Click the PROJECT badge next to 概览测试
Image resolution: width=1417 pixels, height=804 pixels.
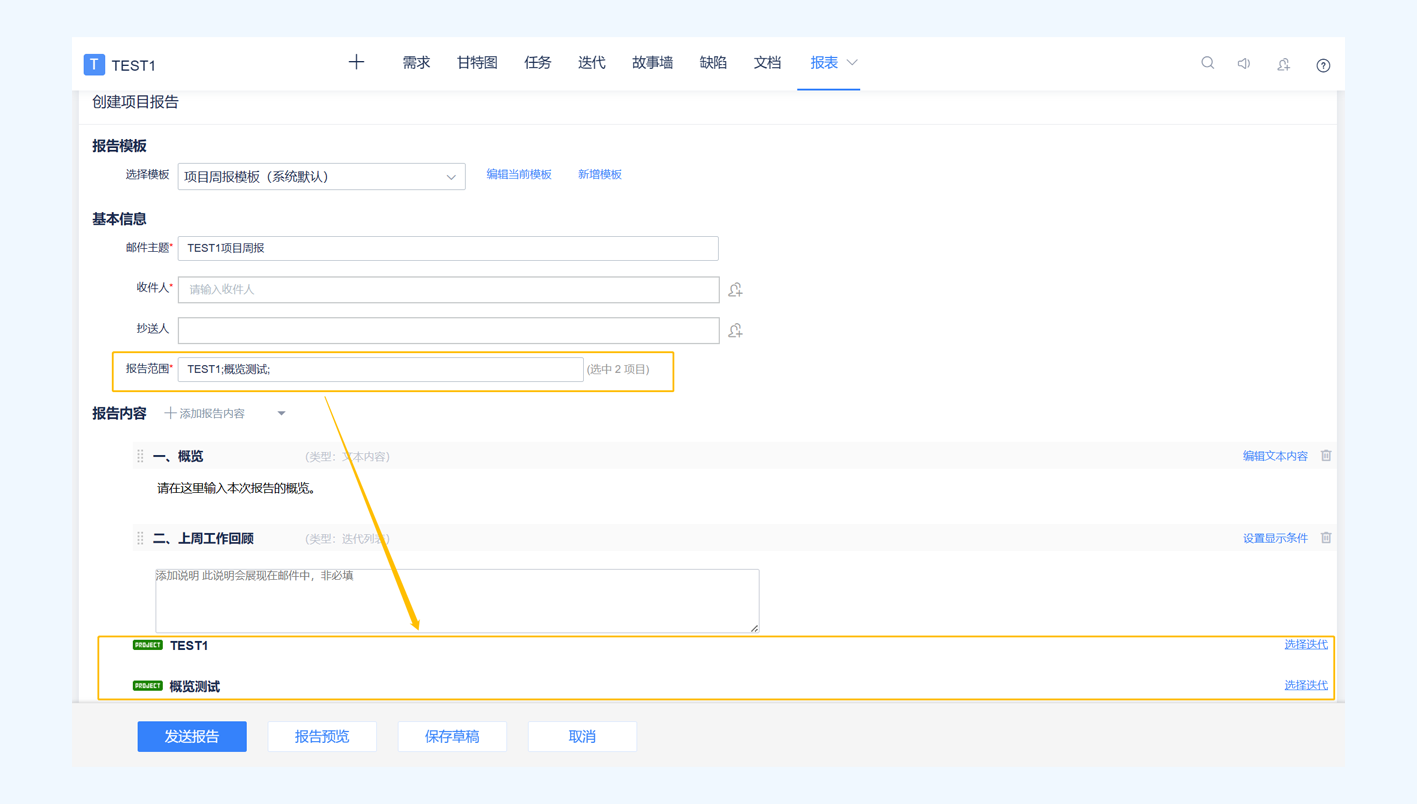[x=148, y=686]
